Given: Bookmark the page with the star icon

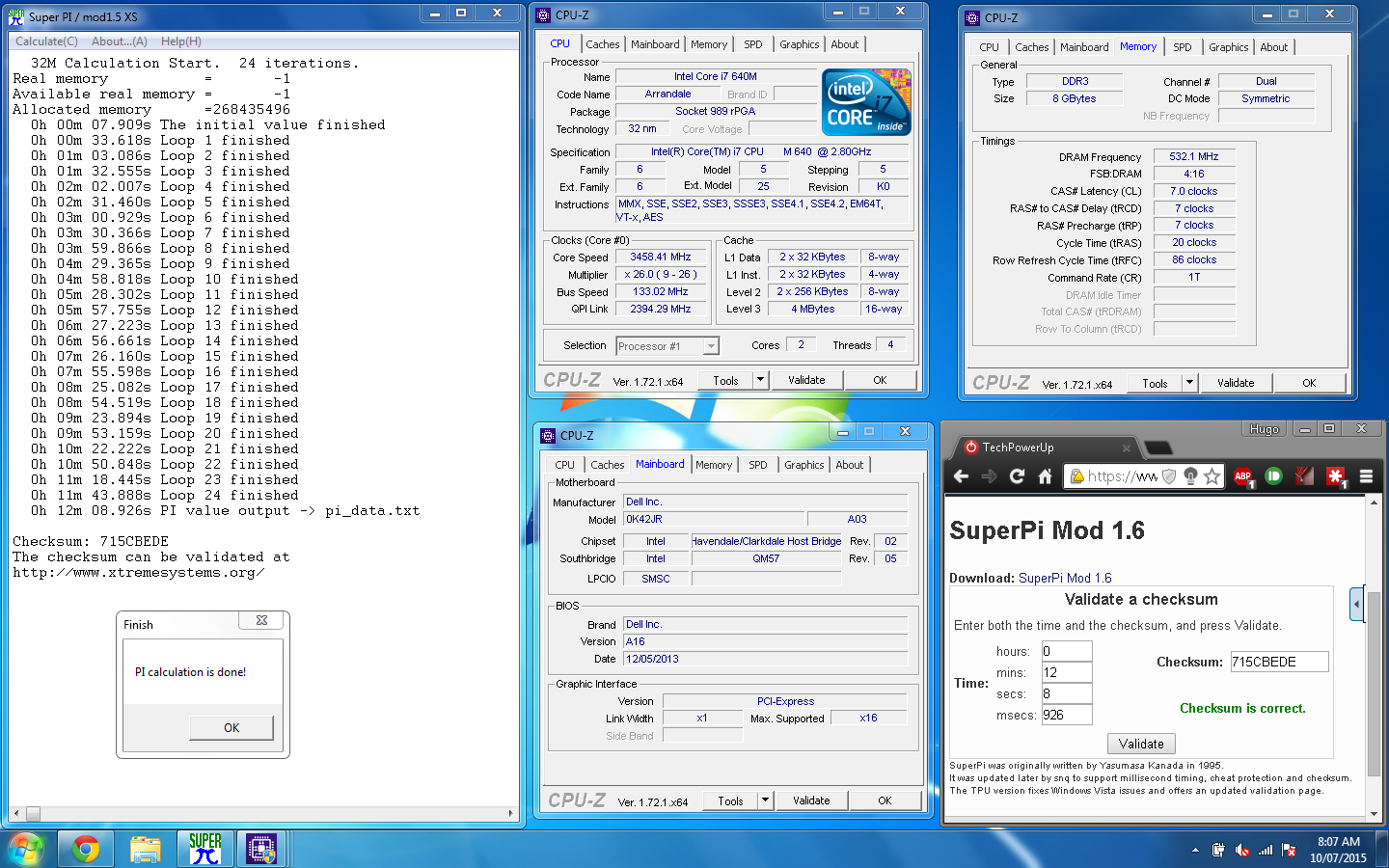Looking at the screenshot, I should (x=1212, y=475).
